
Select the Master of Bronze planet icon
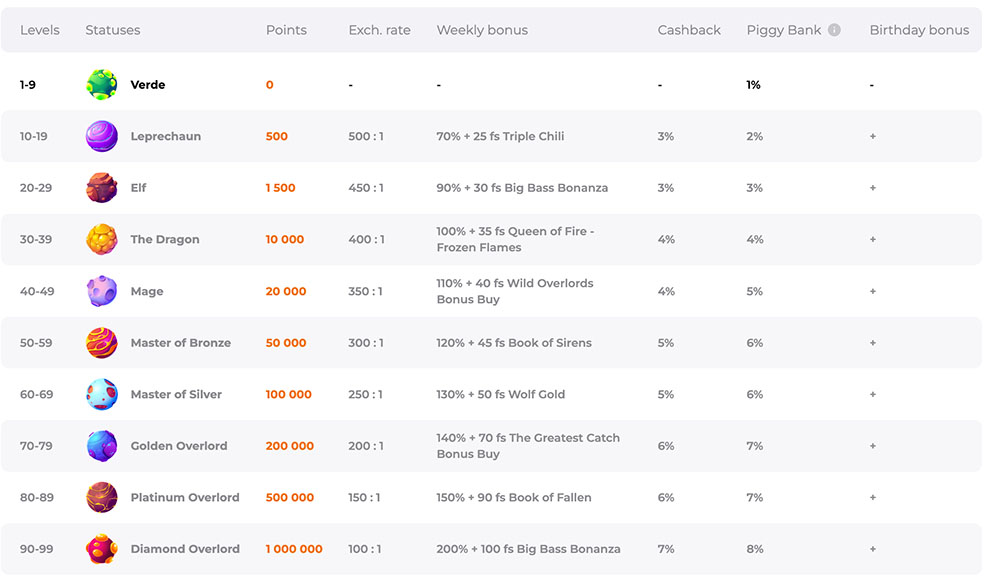click(x=102, y=343)
